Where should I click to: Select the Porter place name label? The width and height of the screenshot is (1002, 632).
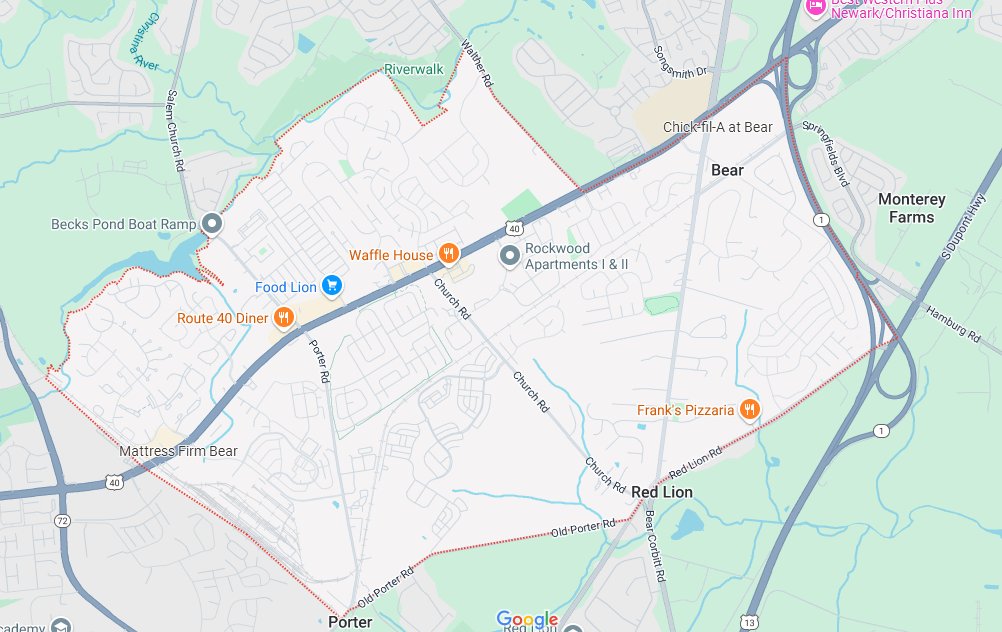pos(350,622)
